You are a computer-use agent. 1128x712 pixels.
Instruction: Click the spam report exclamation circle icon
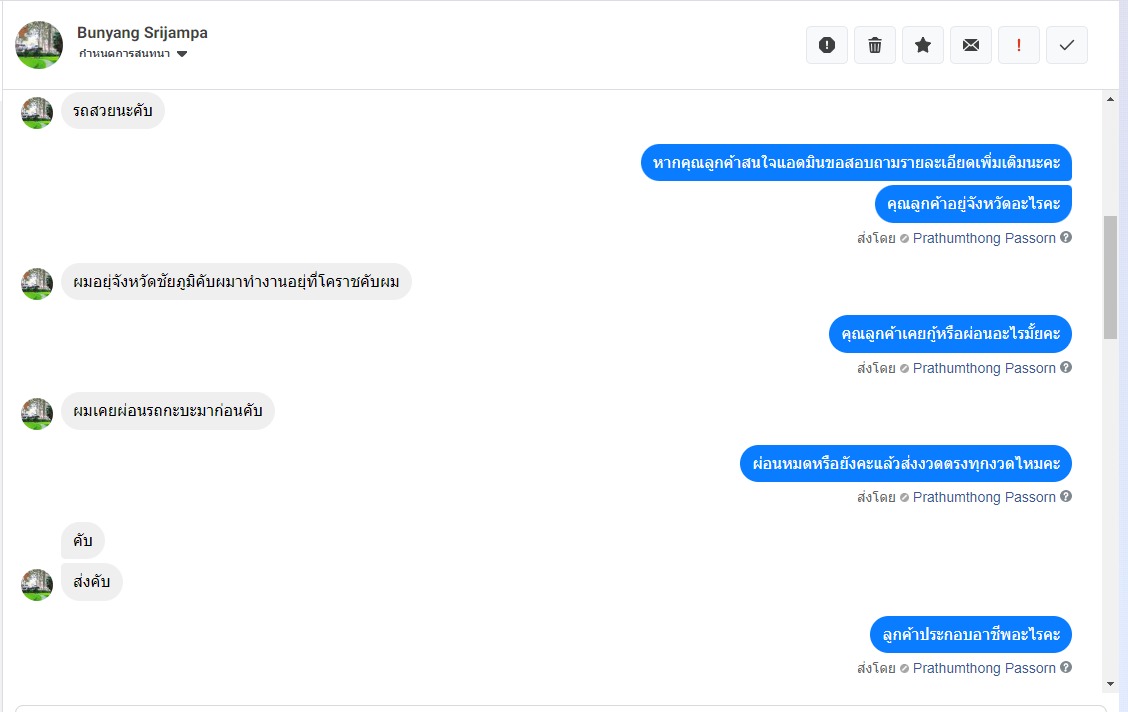(x=827, y=45)
